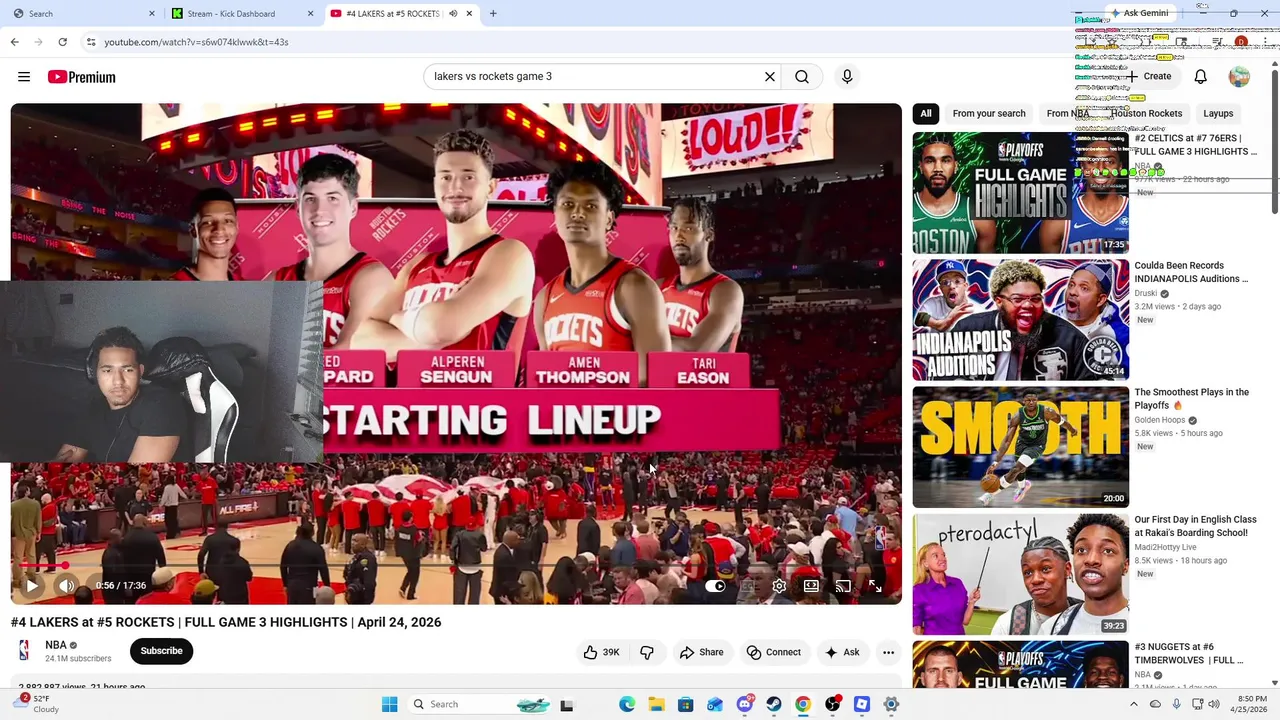
Task: Create a video with the Create button
Action: point(1148,76)
